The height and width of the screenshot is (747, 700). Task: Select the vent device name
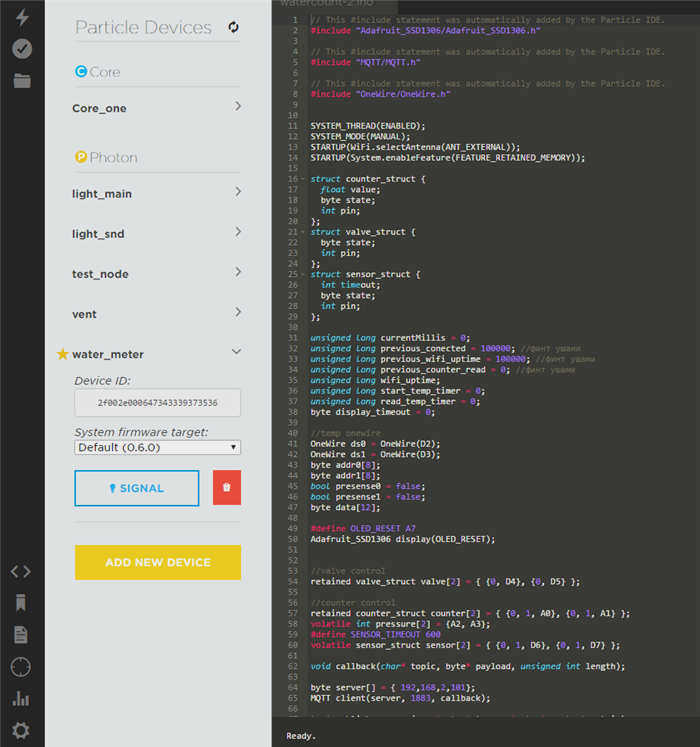[x=84, y=314]
